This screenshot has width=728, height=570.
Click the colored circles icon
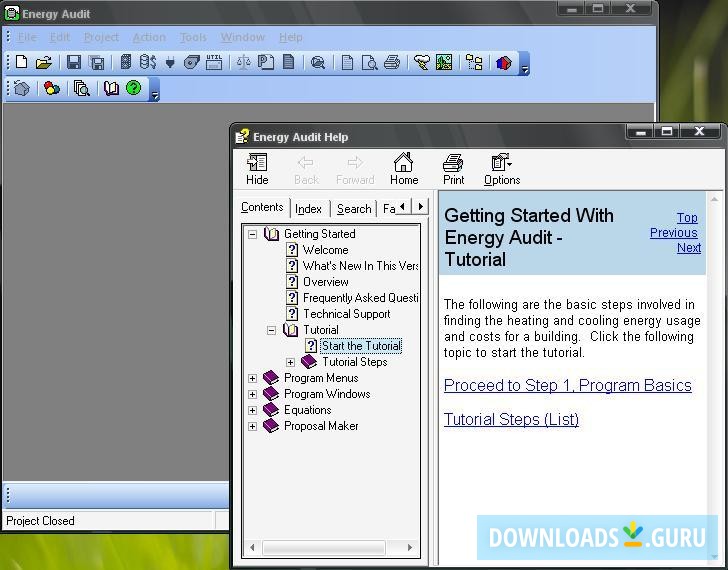point(52,88)
